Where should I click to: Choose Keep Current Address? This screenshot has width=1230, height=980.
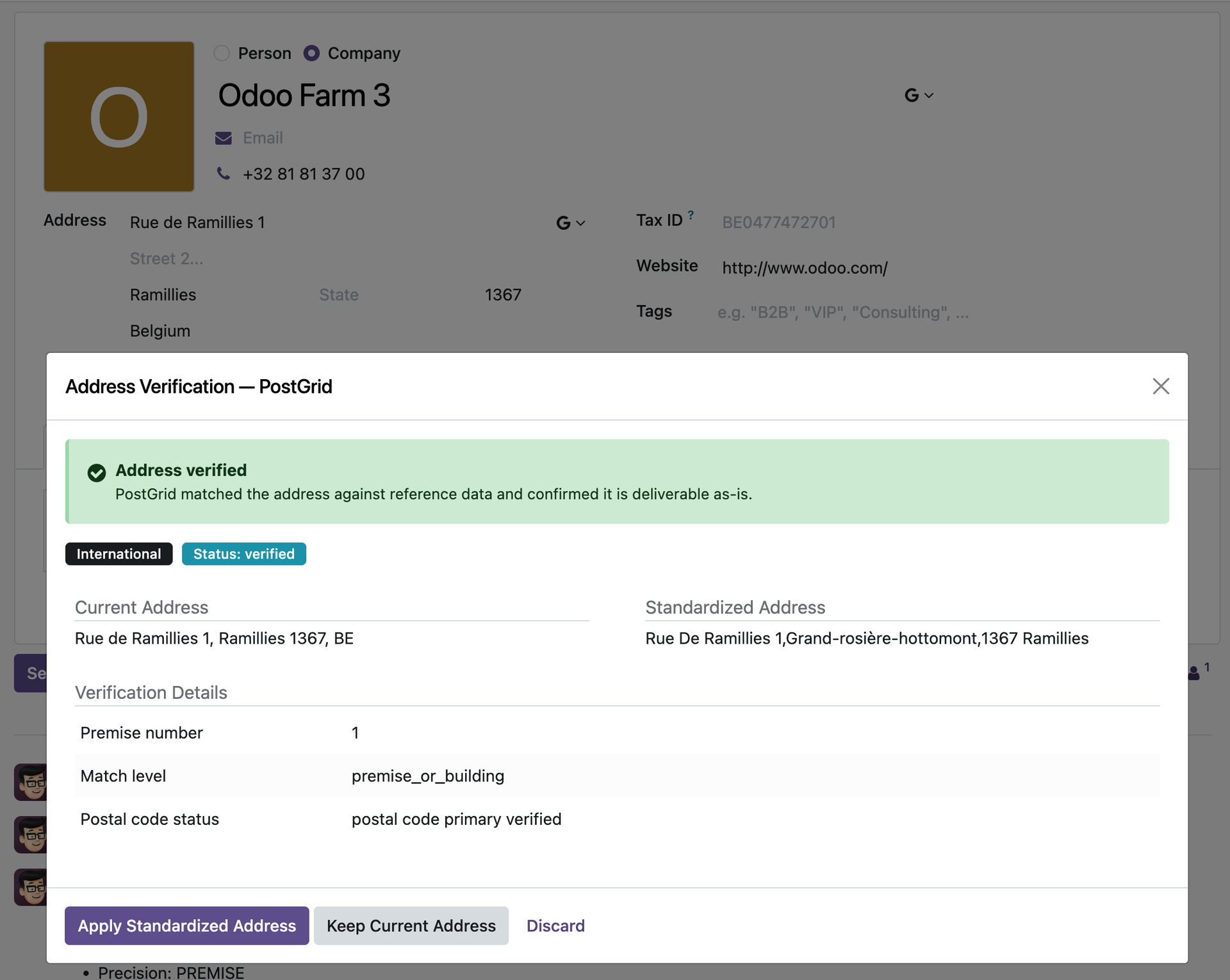[411, 926]
